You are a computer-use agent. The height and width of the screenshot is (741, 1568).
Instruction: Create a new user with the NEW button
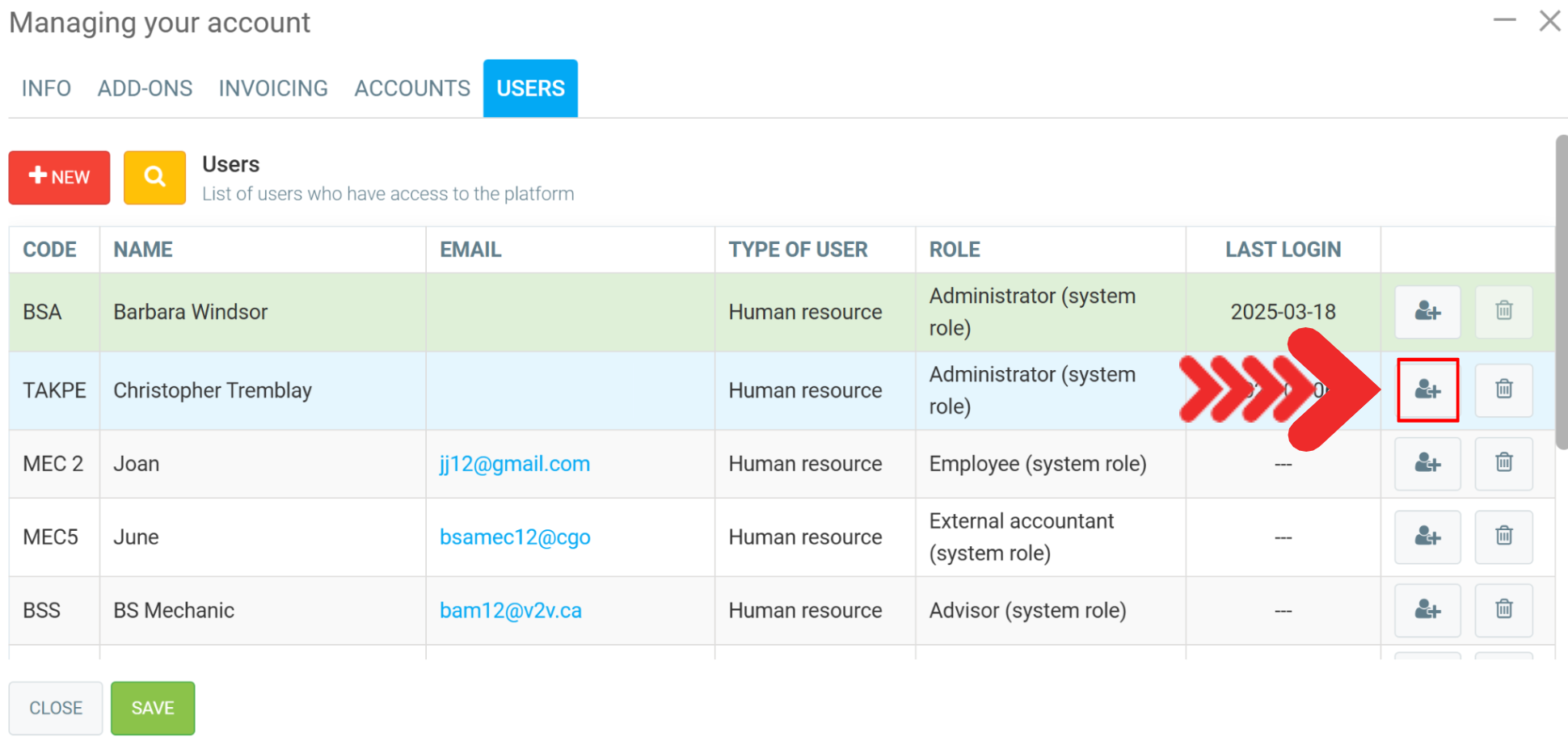click(x=59, y=177)
